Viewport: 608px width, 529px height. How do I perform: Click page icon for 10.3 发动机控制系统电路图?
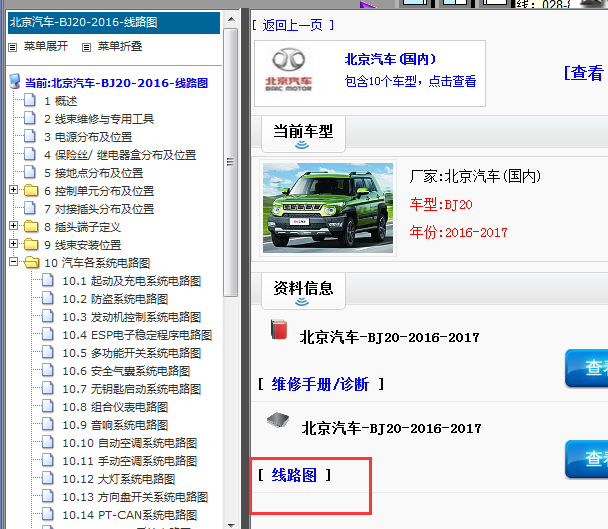pos(48,316)
